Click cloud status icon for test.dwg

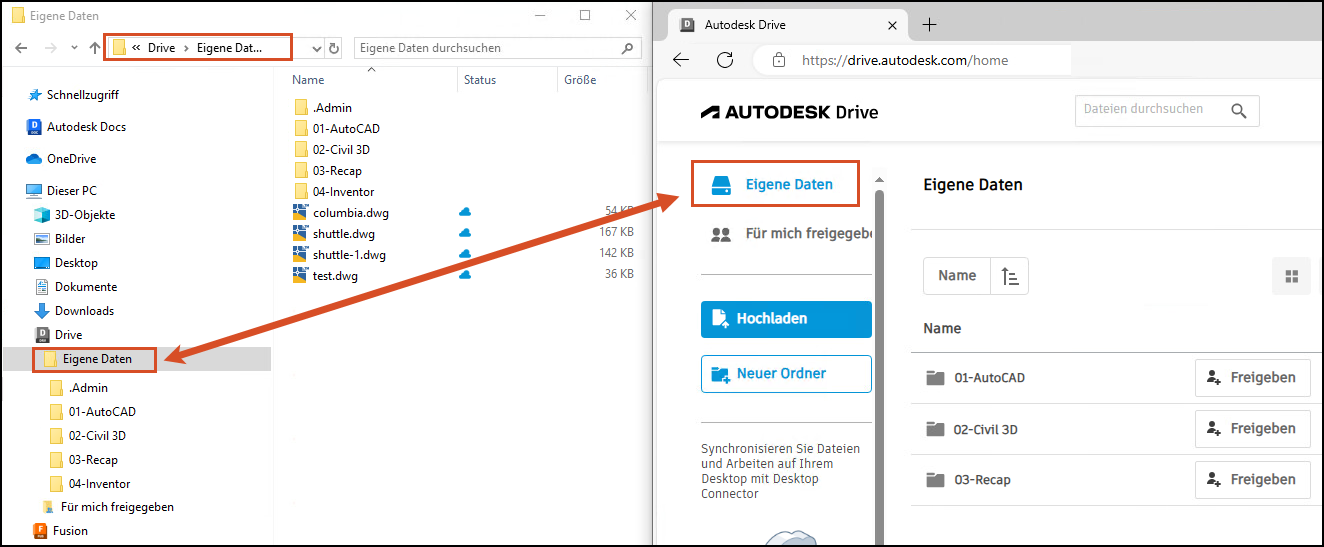465,275
